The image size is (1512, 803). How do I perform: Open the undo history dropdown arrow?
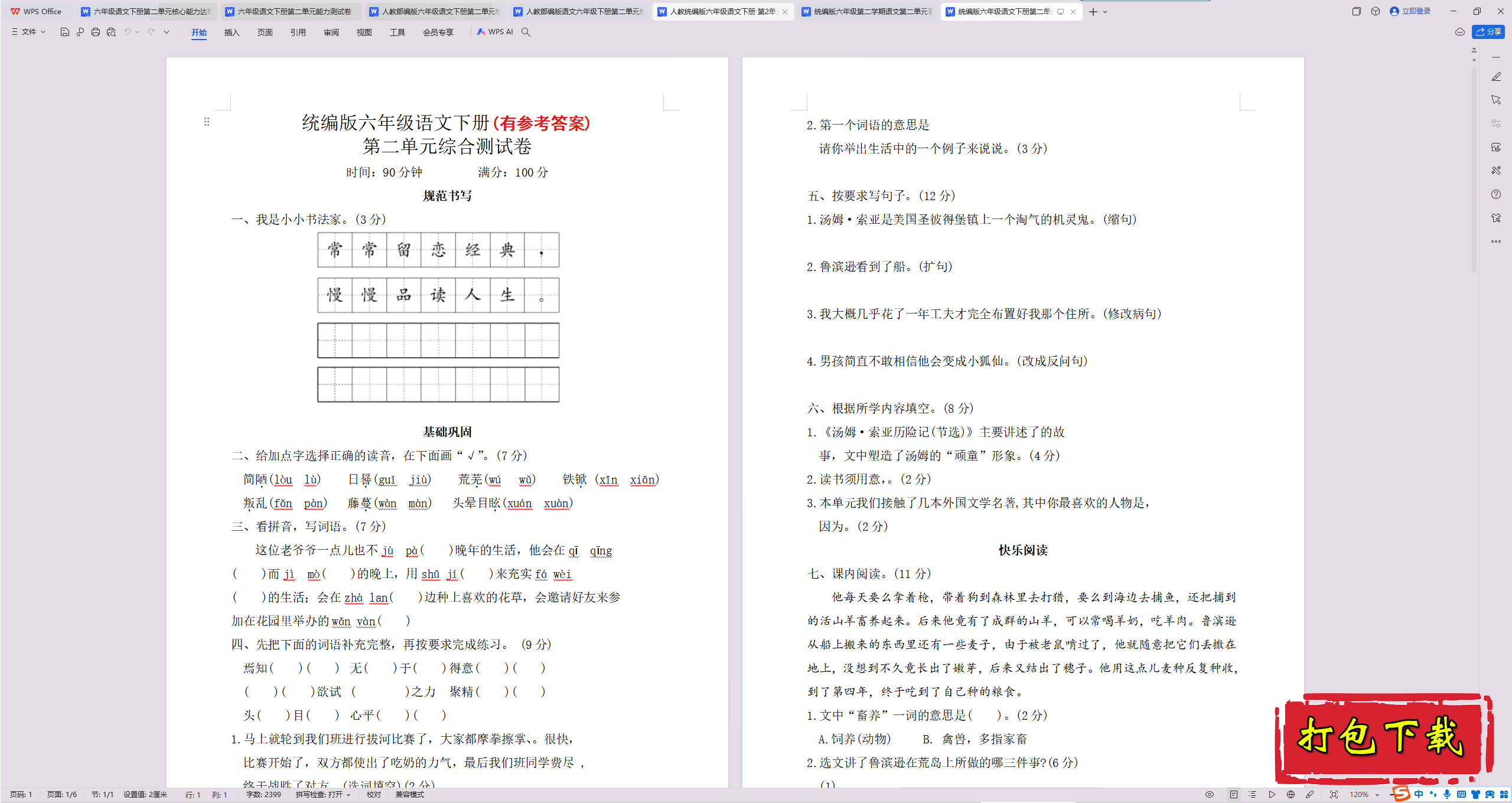137,32
